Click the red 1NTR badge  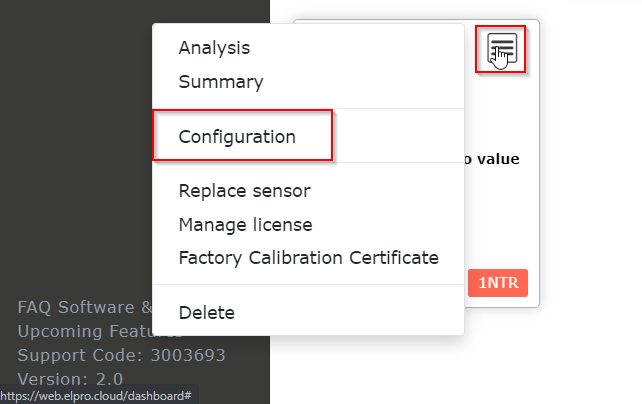tap(497, 283)
